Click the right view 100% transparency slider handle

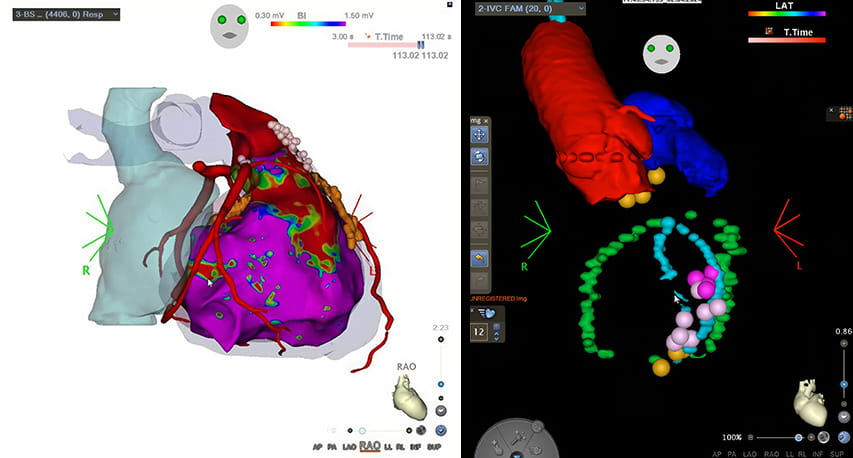pos(798,437)
